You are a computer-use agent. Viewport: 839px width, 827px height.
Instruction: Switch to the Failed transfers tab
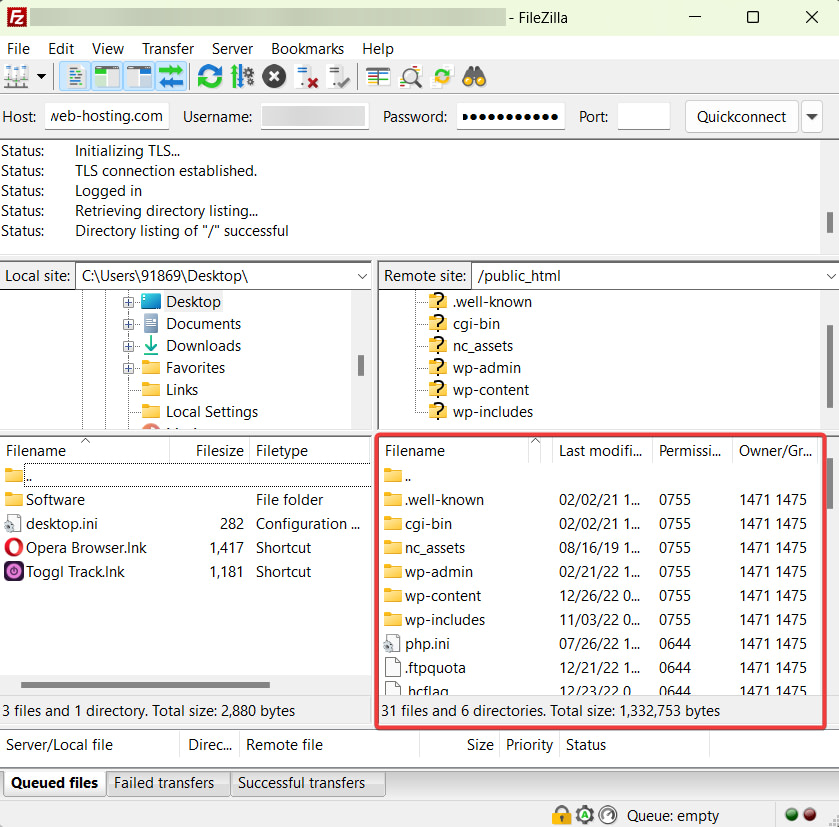click(167, 784)
